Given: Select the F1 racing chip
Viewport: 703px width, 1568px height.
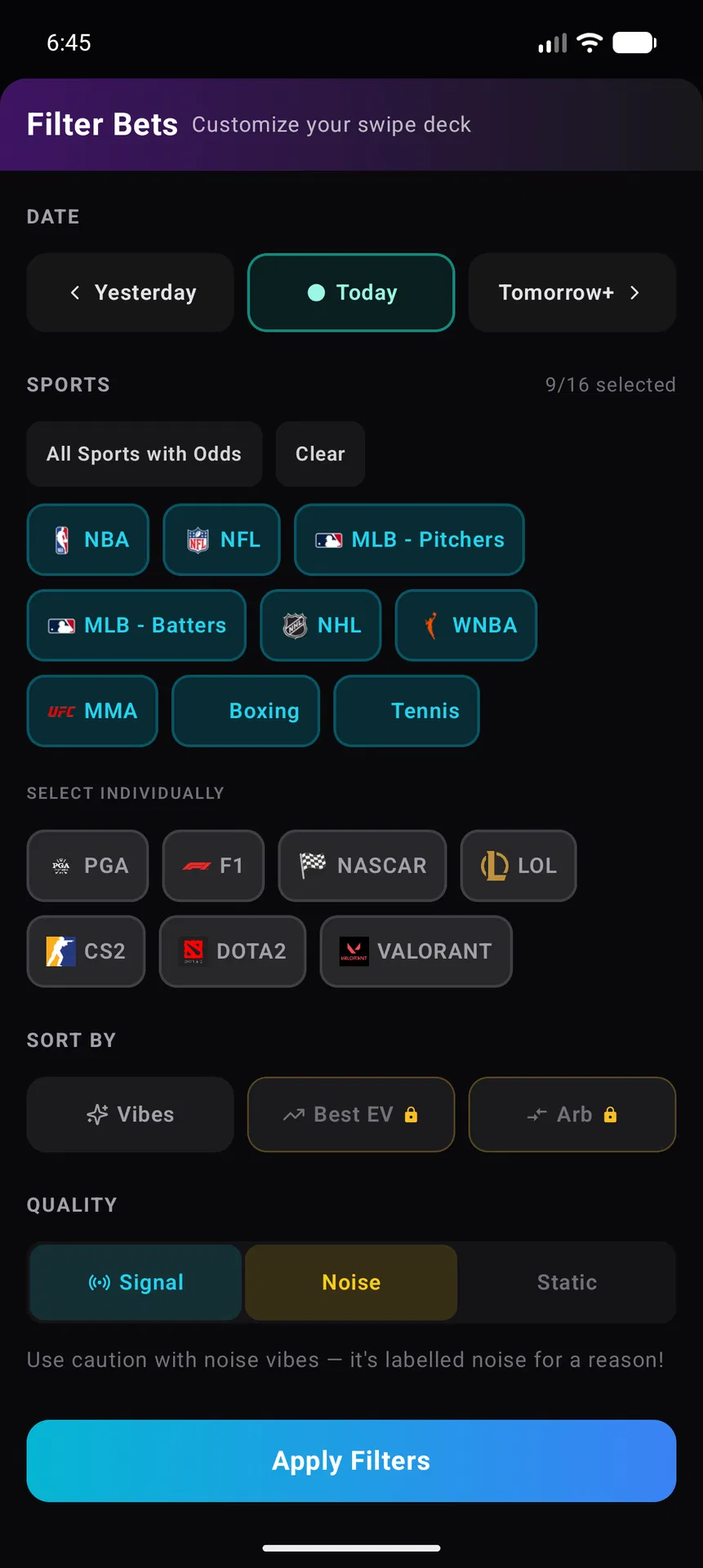Looking at the screenshot, I should [x=214, y=866].
